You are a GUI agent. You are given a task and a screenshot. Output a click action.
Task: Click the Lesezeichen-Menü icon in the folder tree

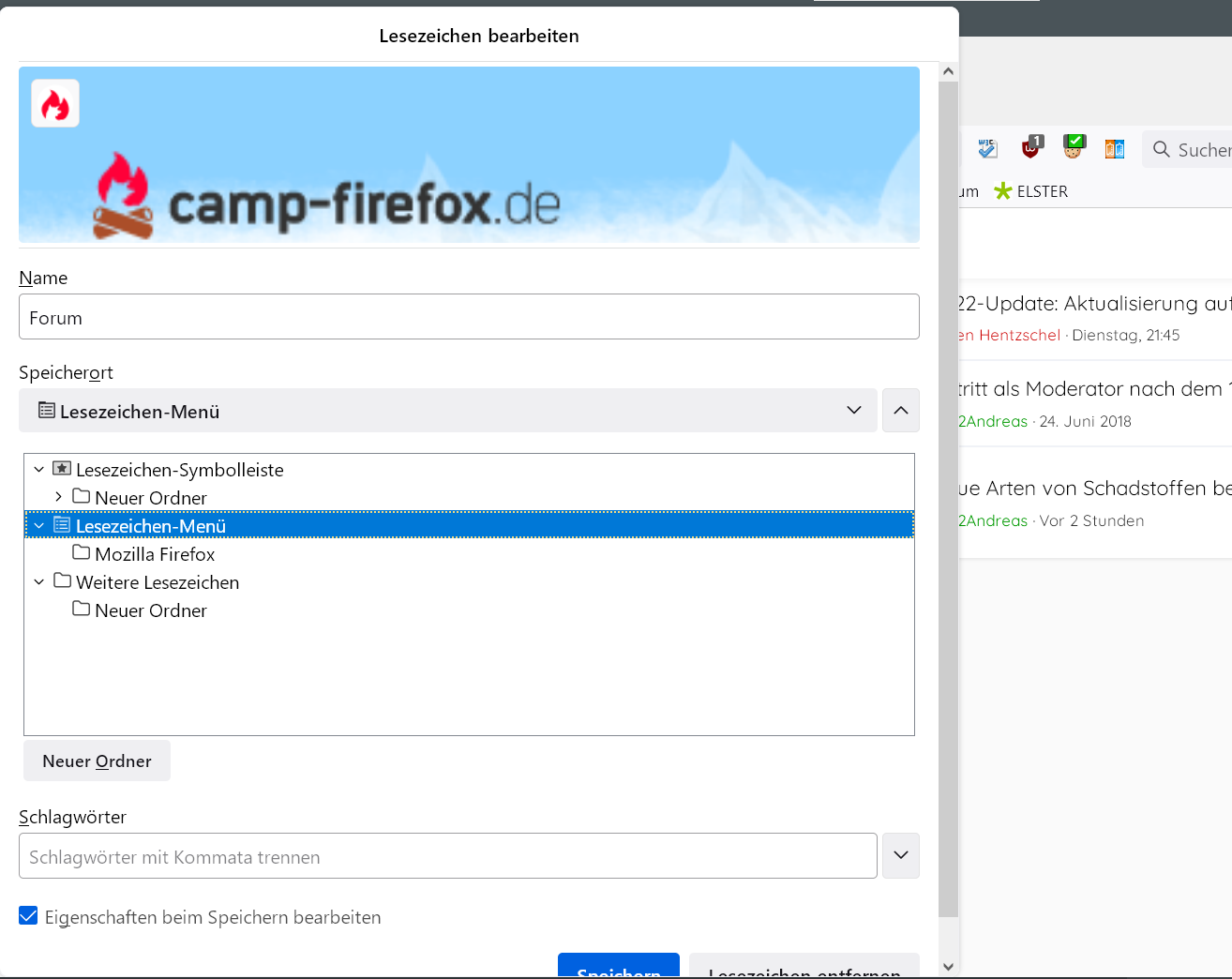coord(62,525)
